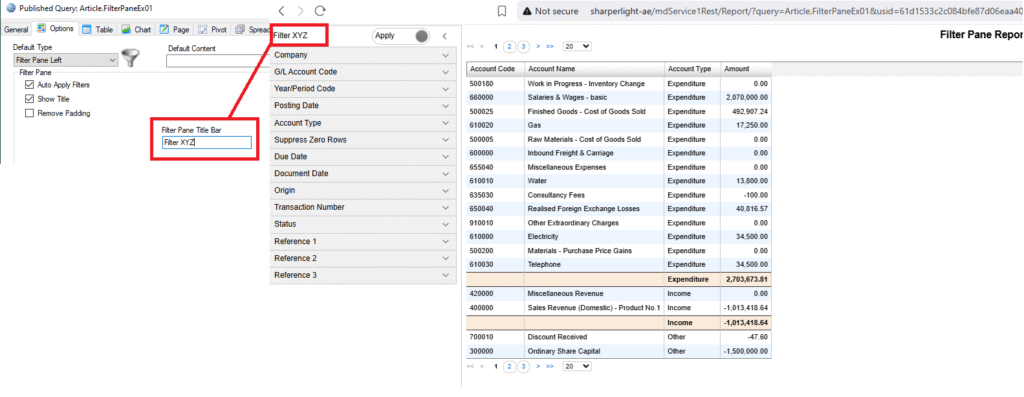This screenshot has height=397, width=1024.
Task: Expand the Document Date filter
Action: tap(363, 174)
